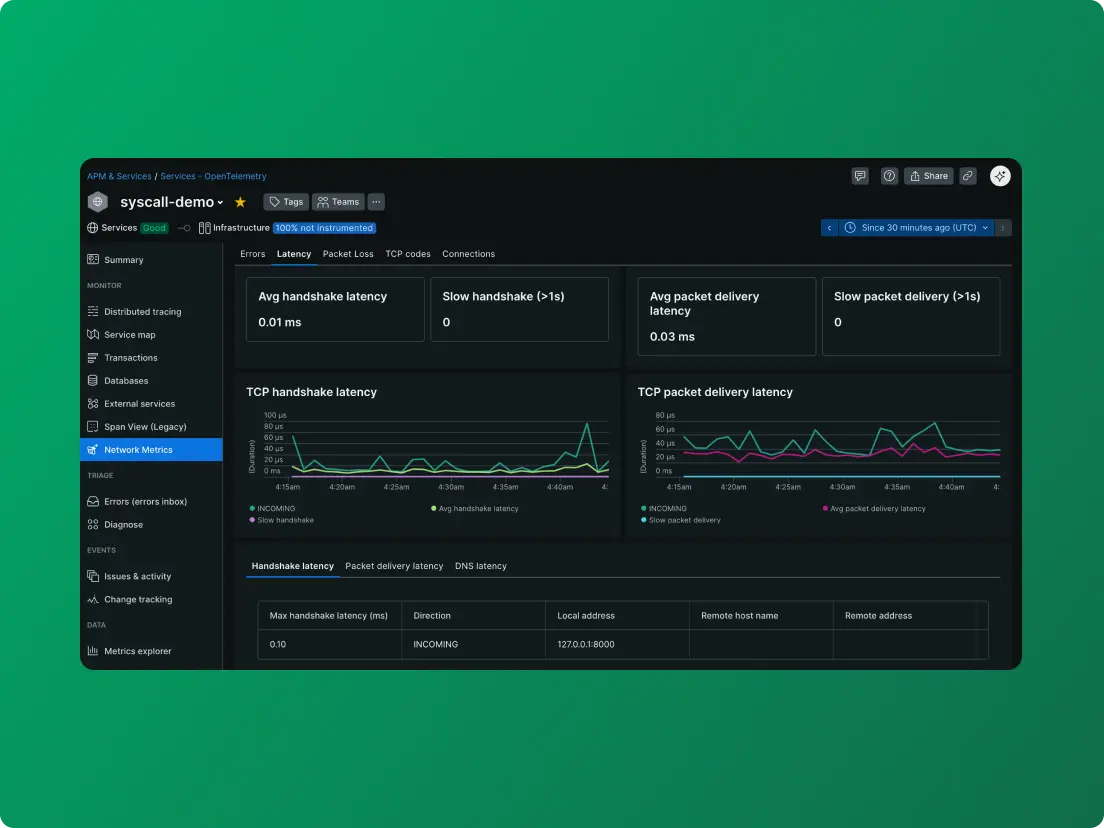Step time range back with left arrow
This screenshot has width=1104, height=828.
(x=829, y=228)
